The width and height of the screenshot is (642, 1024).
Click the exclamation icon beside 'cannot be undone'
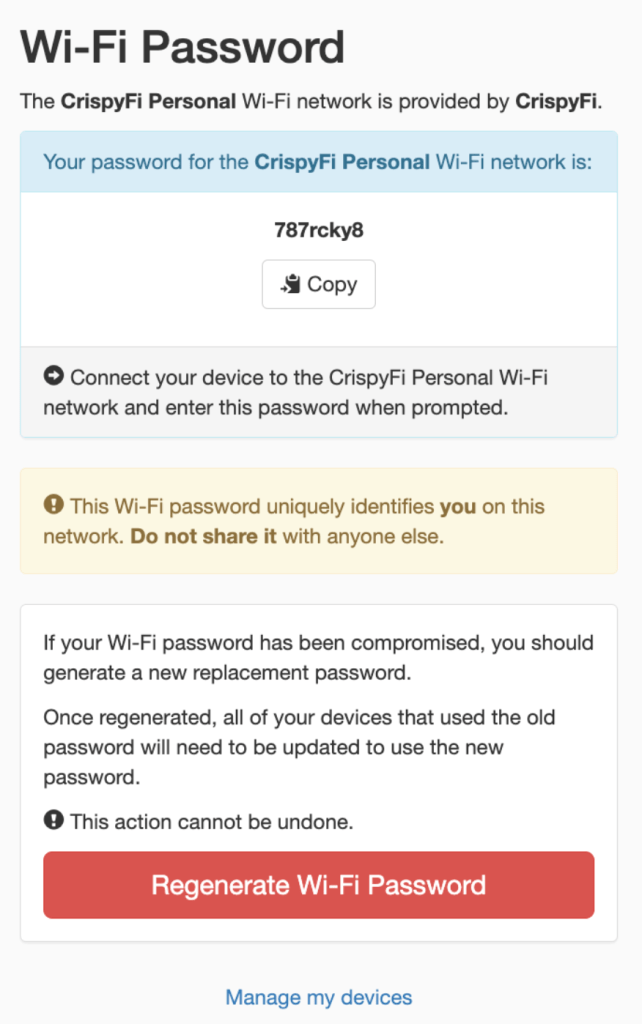[x=53, y=821]
